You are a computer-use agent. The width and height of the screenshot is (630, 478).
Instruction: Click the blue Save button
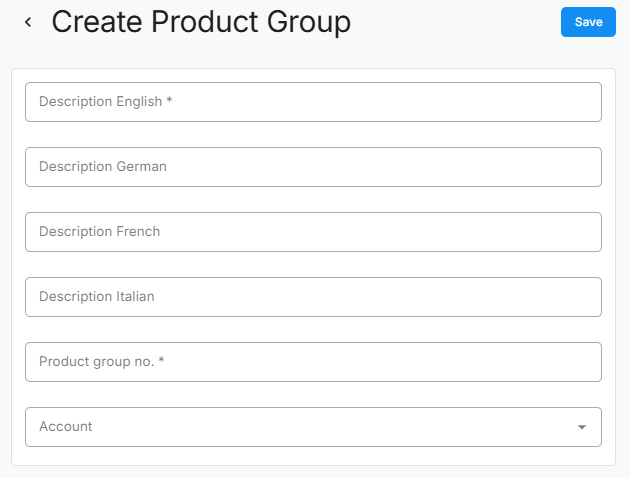(x=588, y=22)
